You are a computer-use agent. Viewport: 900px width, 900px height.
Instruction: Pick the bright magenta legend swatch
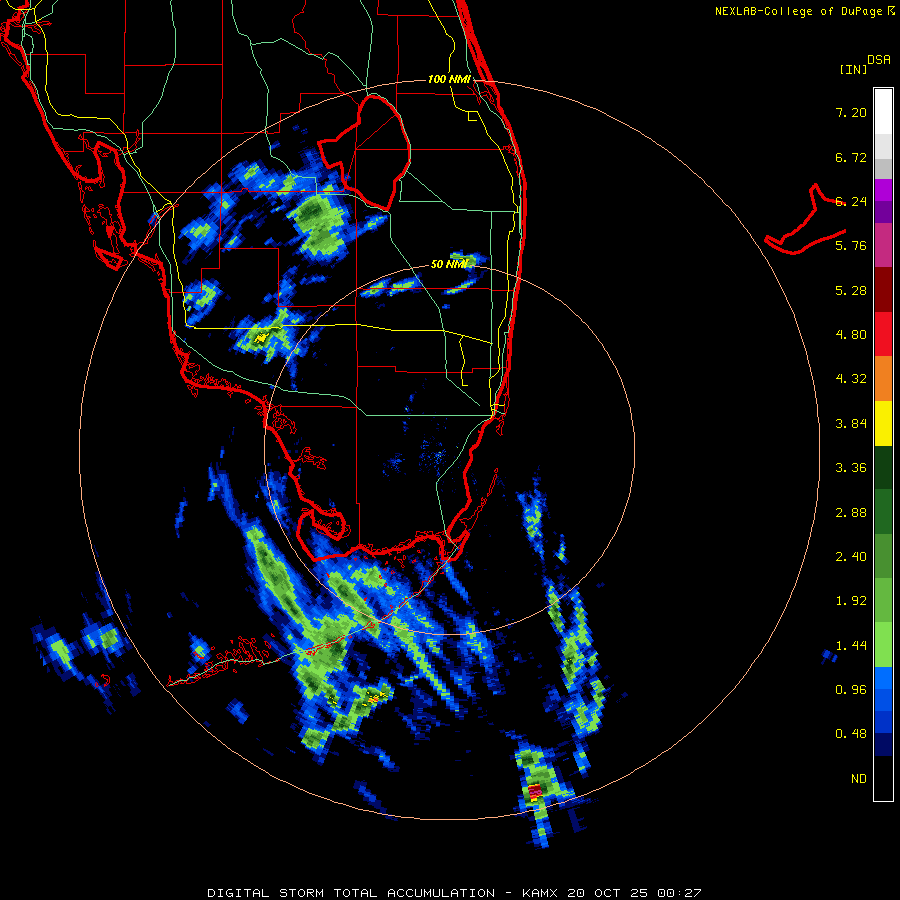(x=883, y=190)
